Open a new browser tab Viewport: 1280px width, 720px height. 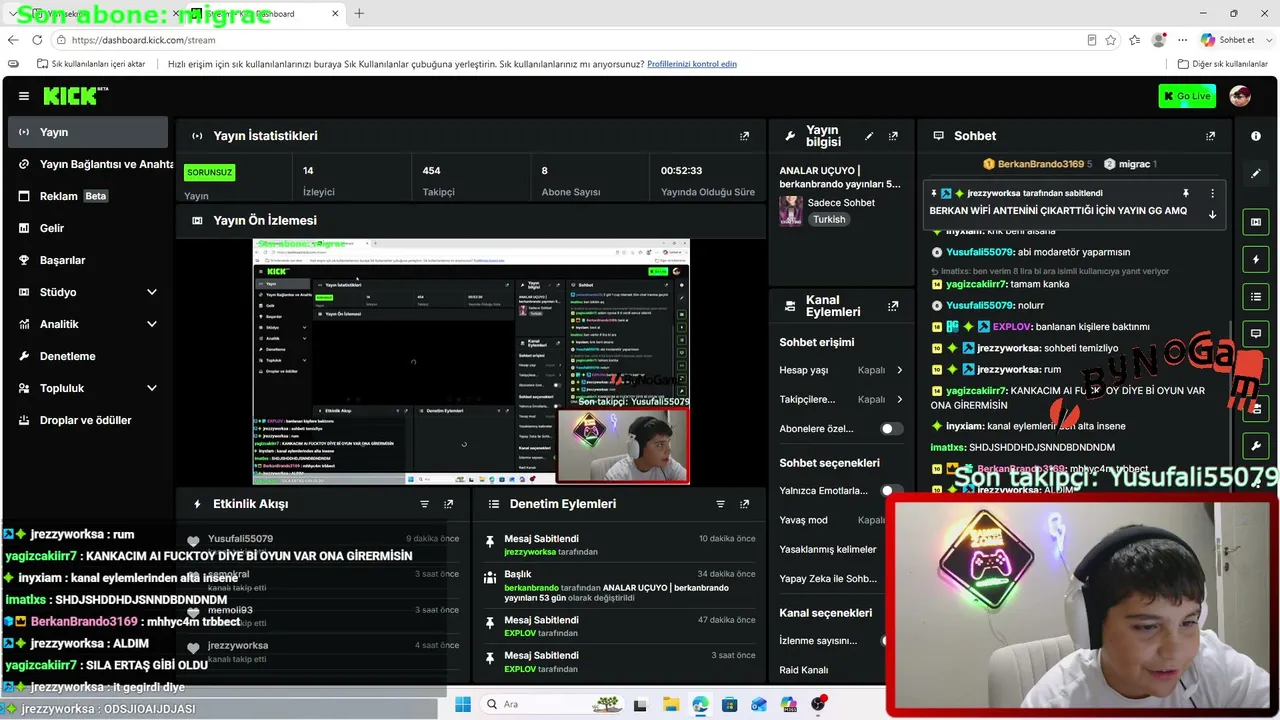359,14
